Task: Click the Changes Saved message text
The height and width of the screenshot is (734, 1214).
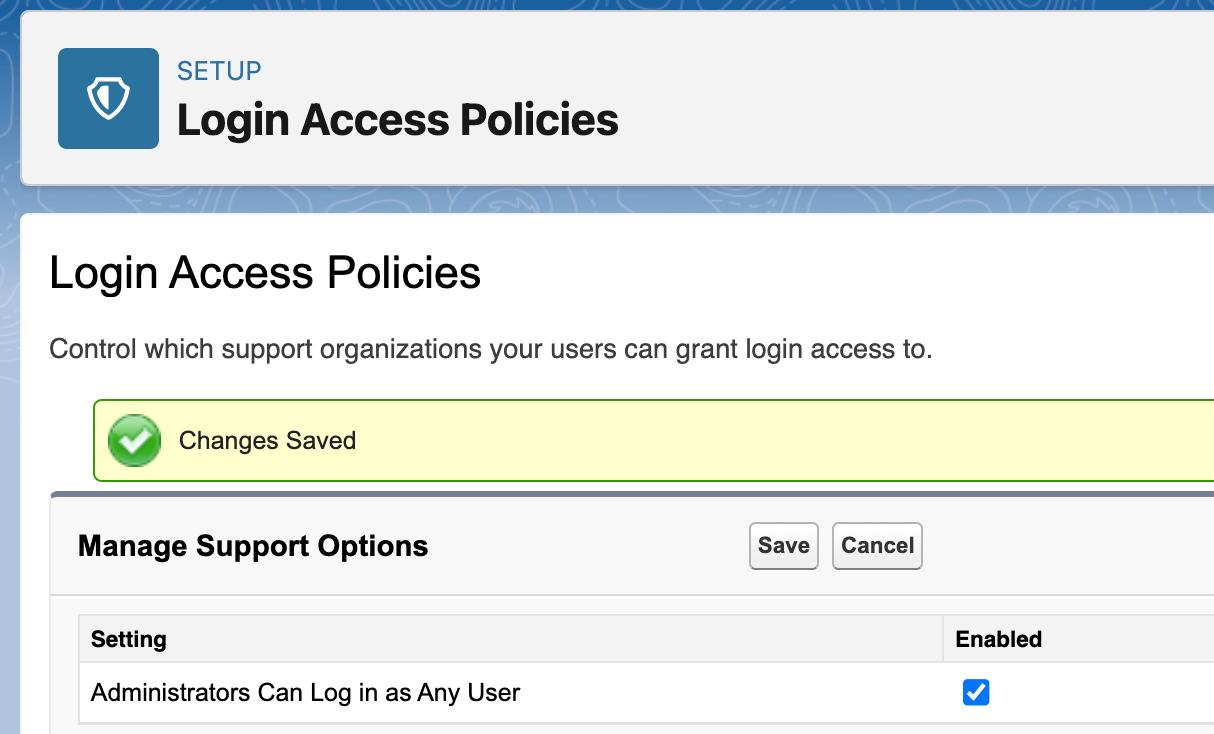Action: (x=267, y=441)
